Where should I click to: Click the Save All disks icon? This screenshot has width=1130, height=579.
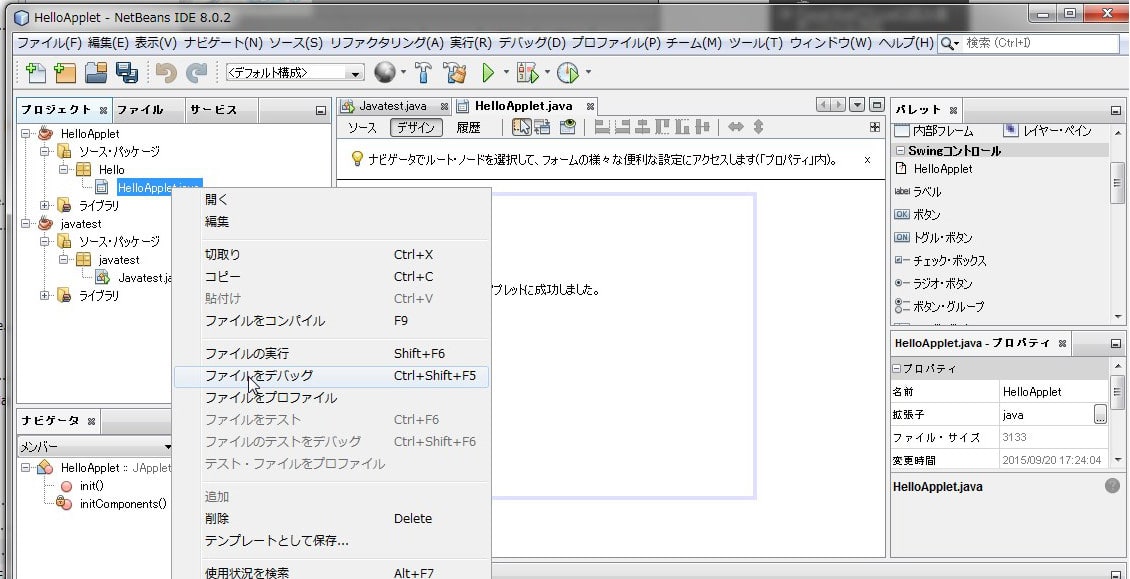tap(127, 72)
